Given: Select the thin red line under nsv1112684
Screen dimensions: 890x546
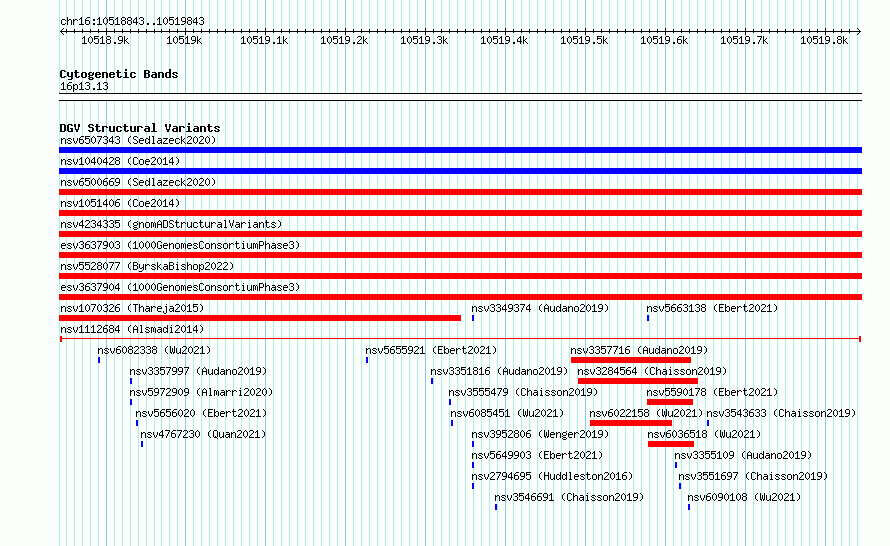Looking at the screenshot, I should [x=460, y=339].
